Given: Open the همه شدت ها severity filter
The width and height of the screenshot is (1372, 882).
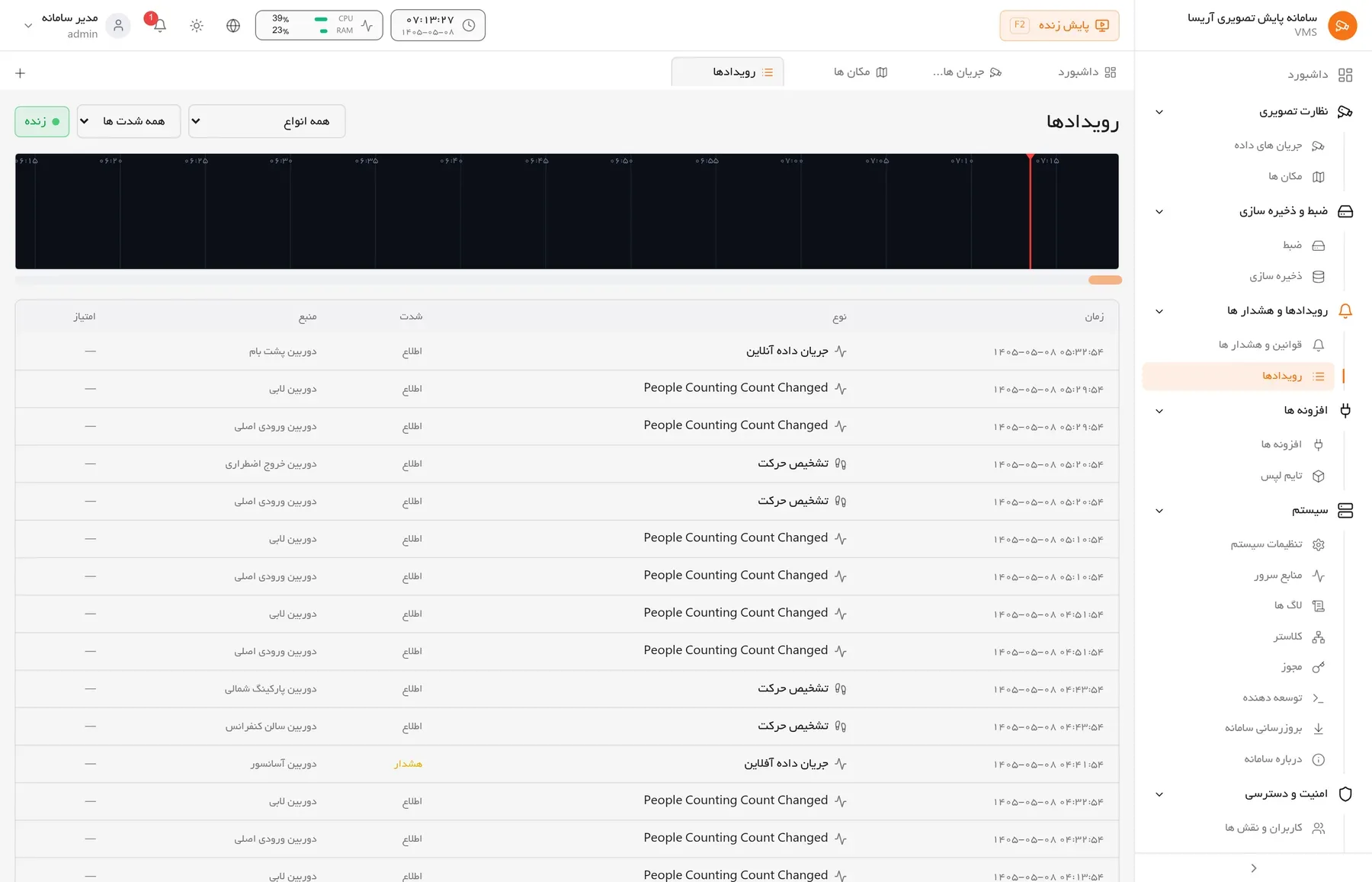Looking at the screenshot, I should [x=129, y=121].
